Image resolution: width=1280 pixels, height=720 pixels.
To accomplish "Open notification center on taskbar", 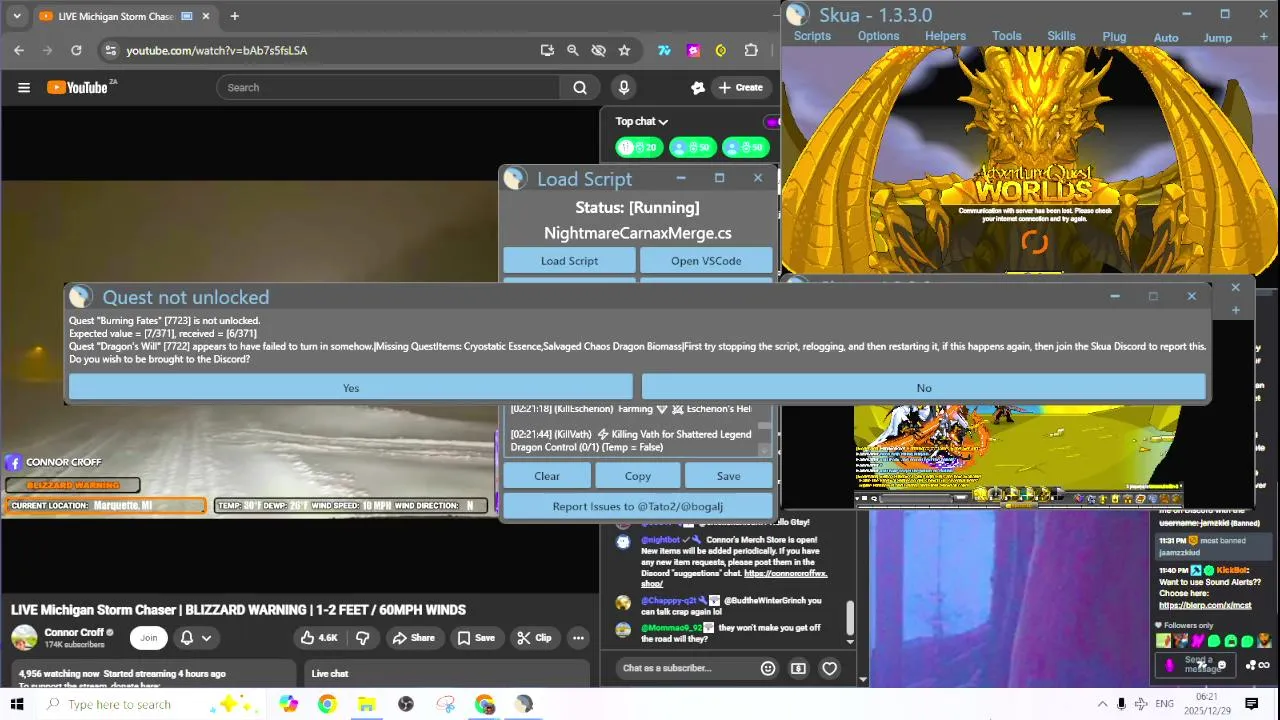I will [x=1252, y=704].
